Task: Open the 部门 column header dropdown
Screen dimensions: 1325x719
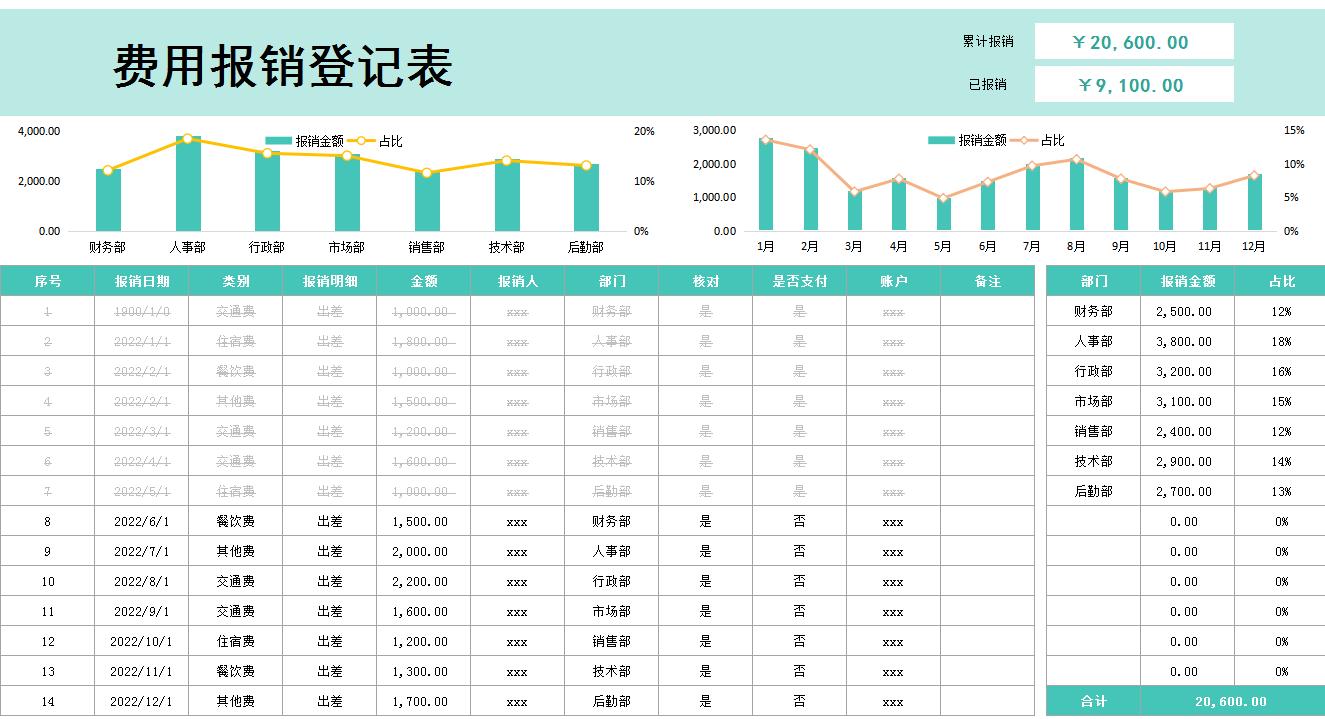Action: tap(610, 281)
